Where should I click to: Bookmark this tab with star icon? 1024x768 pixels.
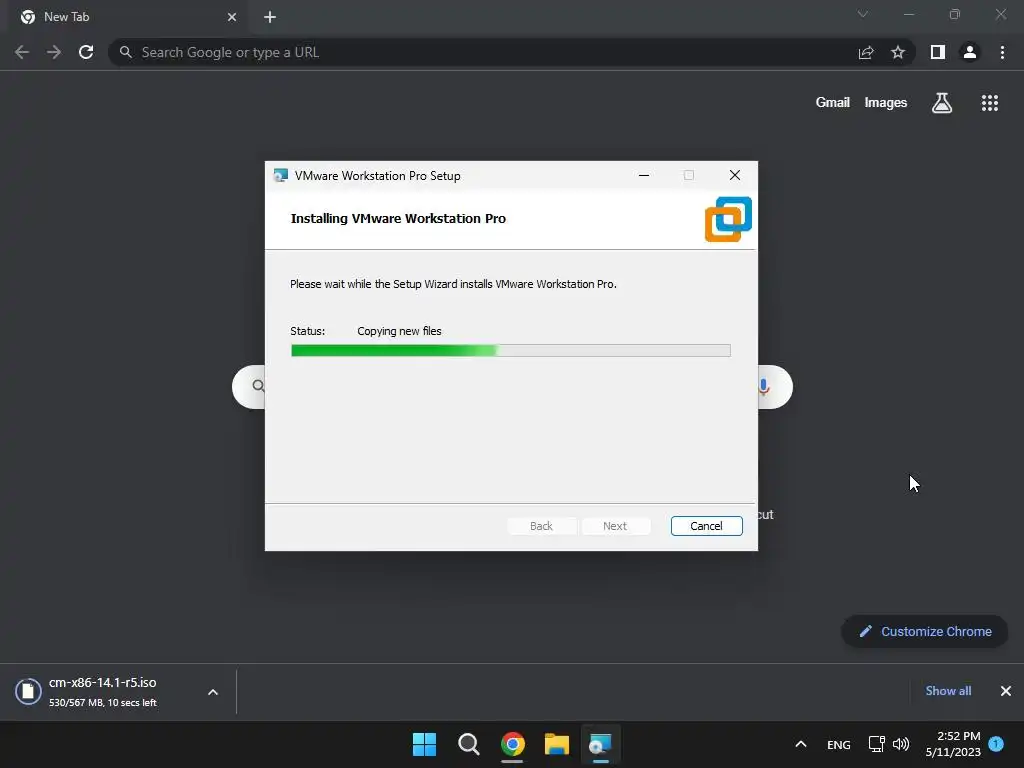898,52
